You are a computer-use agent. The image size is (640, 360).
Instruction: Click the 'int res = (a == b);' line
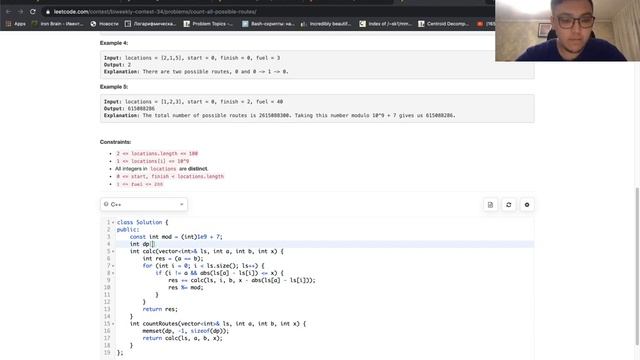tap(173, 258)
